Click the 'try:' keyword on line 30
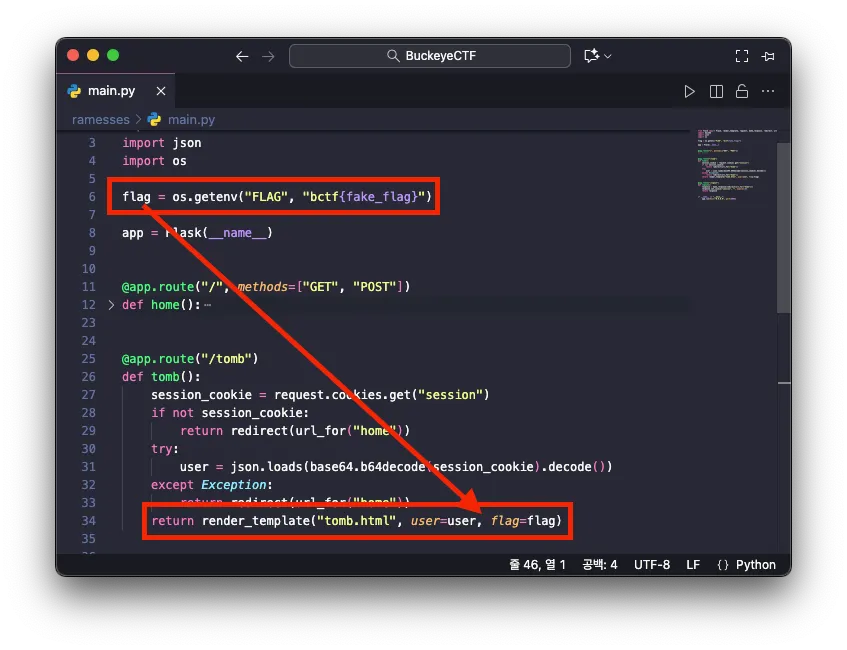This screenshot has height=650, width=847. click(164, 448)
